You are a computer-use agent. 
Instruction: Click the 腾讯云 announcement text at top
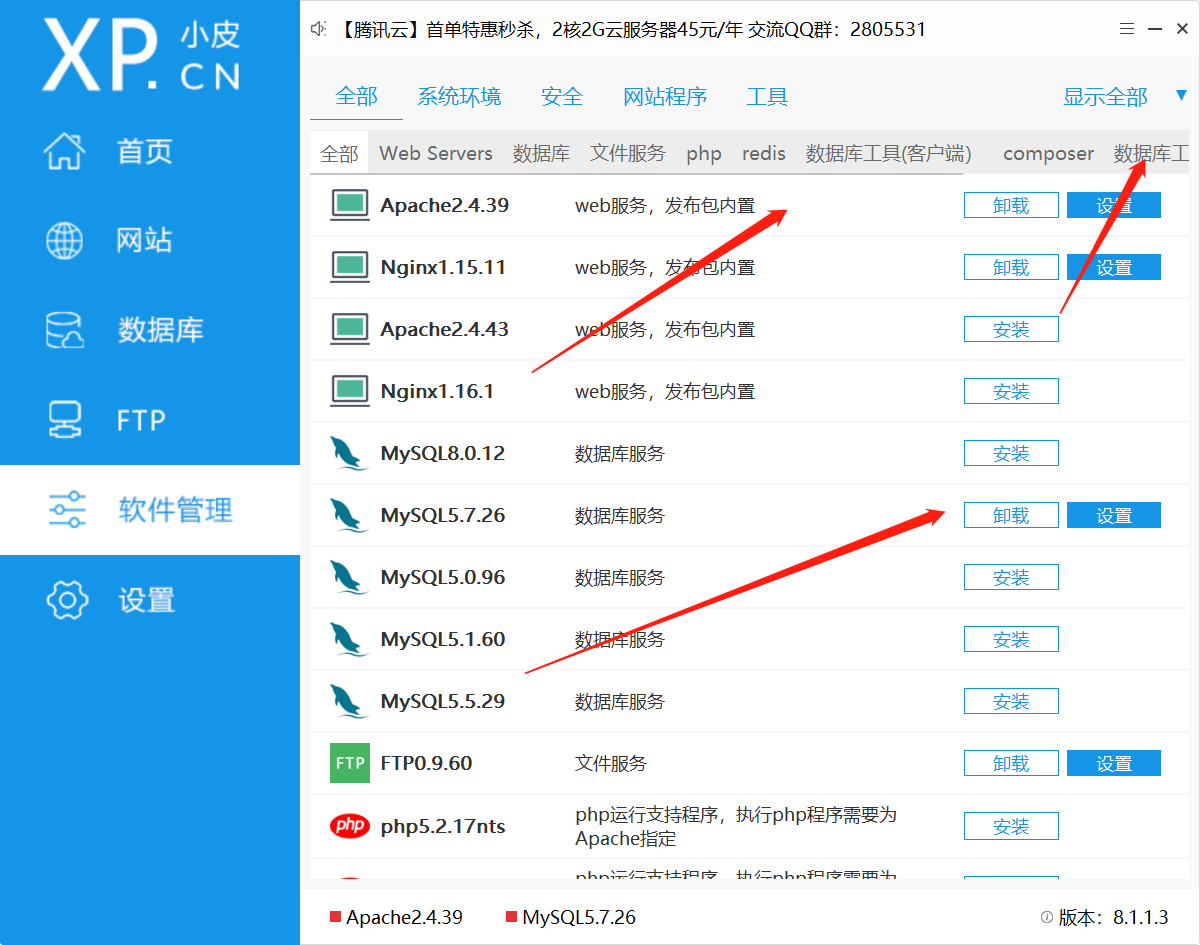click(632, 30)
